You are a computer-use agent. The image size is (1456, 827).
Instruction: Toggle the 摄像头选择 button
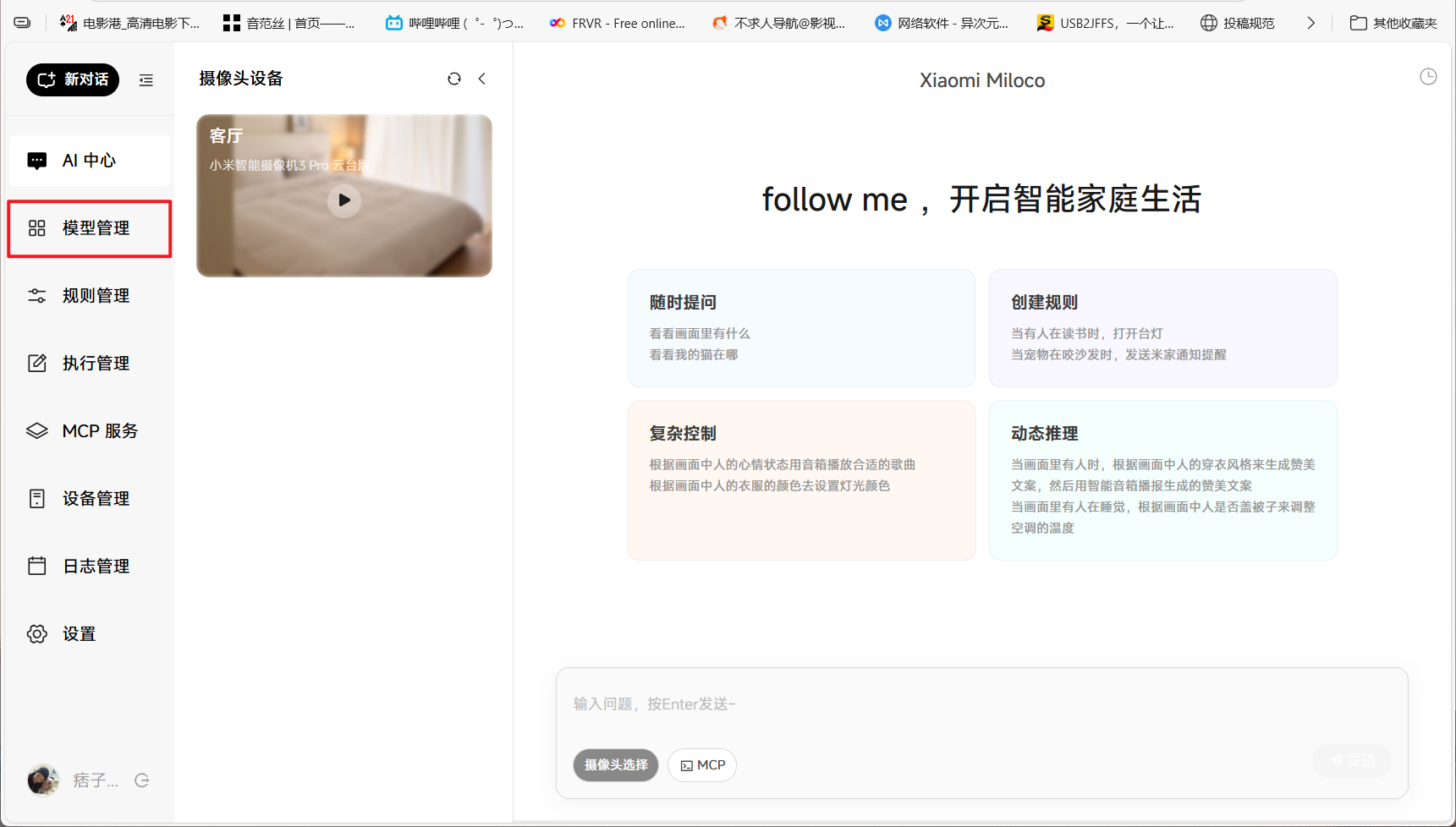(616, 765)
